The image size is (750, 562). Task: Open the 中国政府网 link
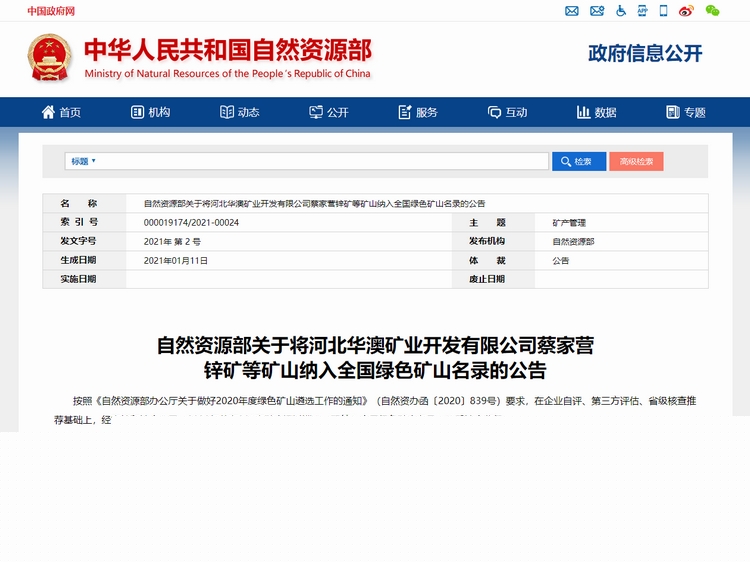point(51,11)
